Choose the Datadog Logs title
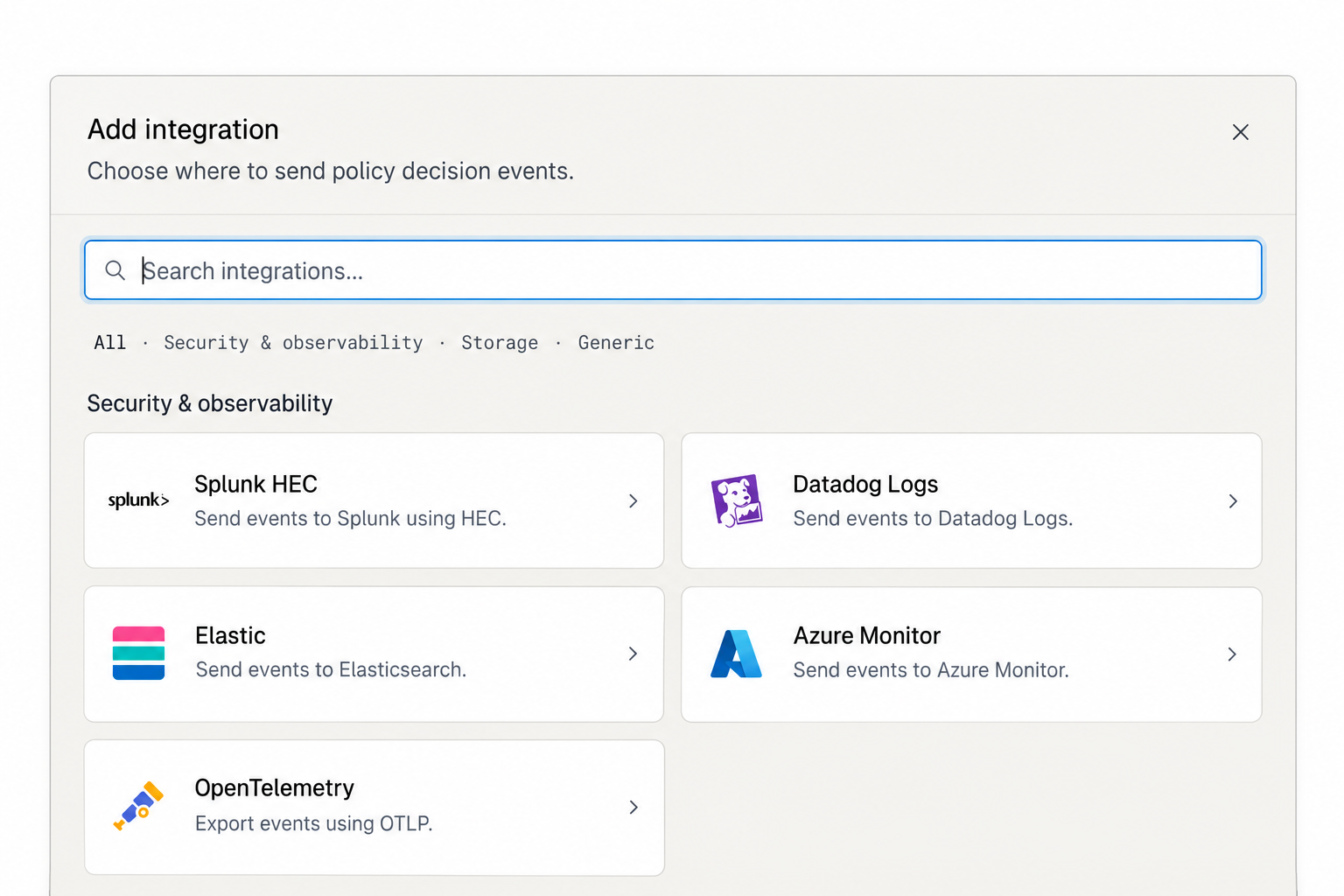 point(865,484)
